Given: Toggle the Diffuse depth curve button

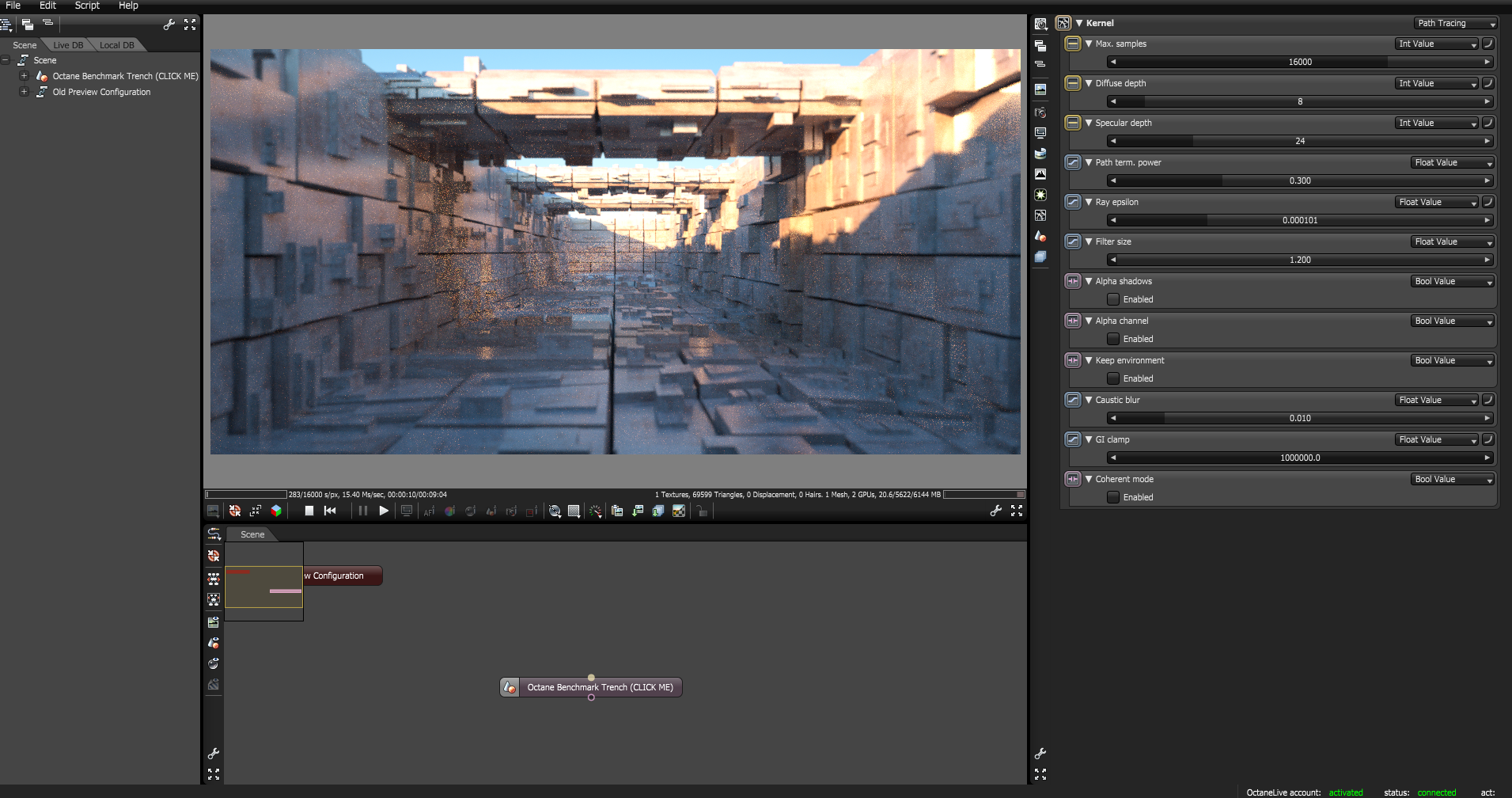Looking at the screenshot, I should tap(1487, 83).
